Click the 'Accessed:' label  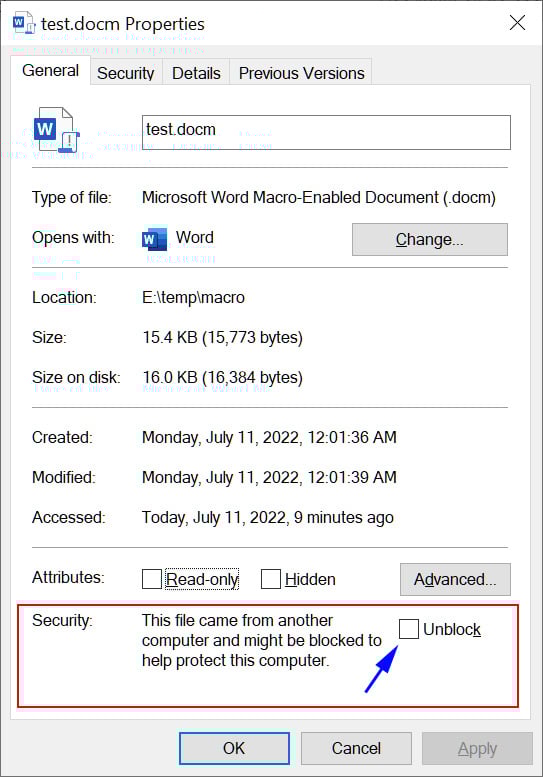pos(69,517)
